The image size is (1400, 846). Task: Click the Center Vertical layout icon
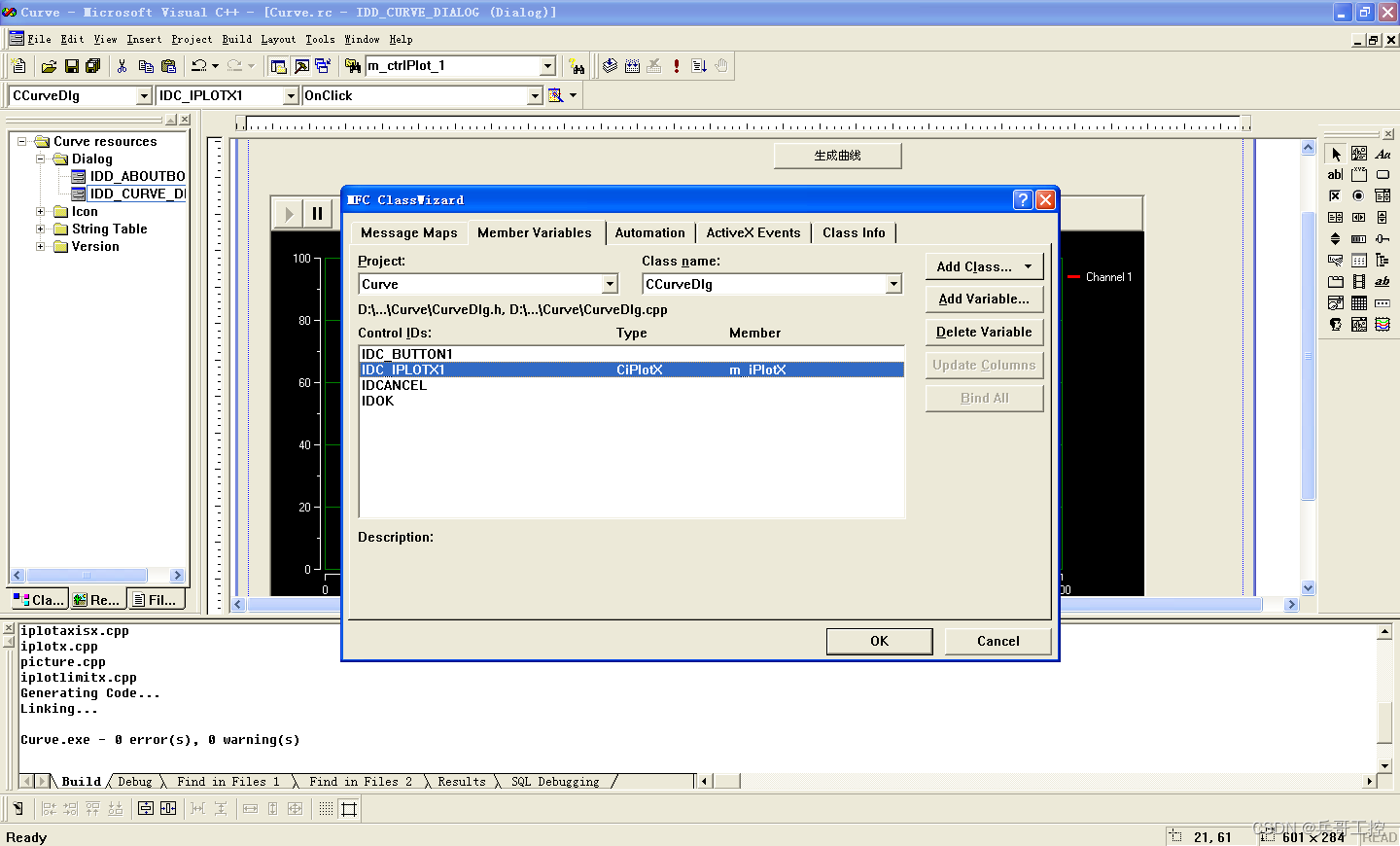(x=145, y=809)
